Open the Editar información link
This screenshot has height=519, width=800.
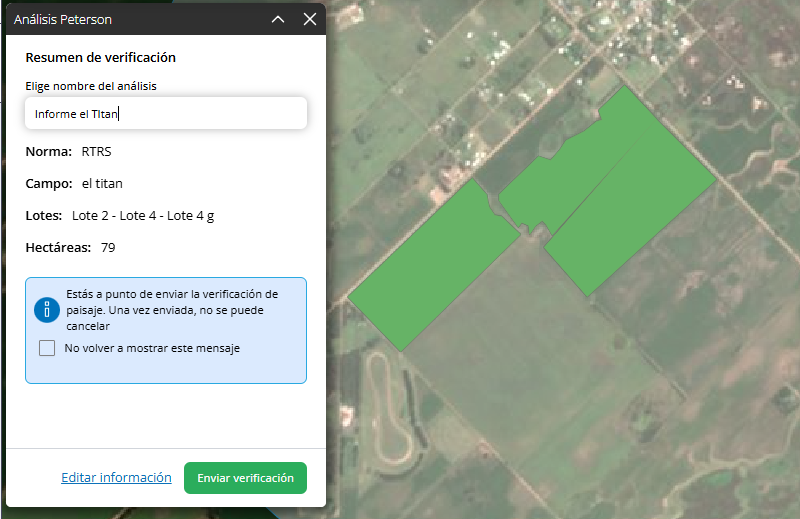[116, 478]
